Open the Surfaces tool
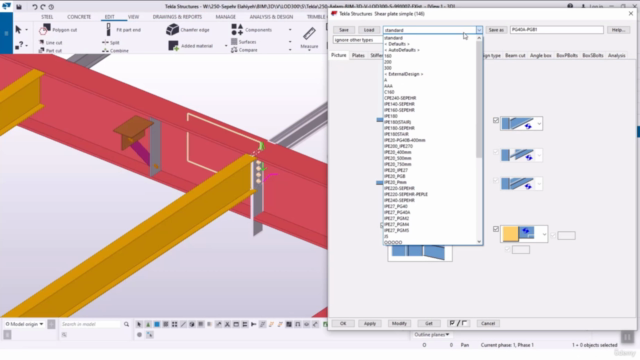The width and height of the screenshot is (640, 360). click(x=244, y=42)
